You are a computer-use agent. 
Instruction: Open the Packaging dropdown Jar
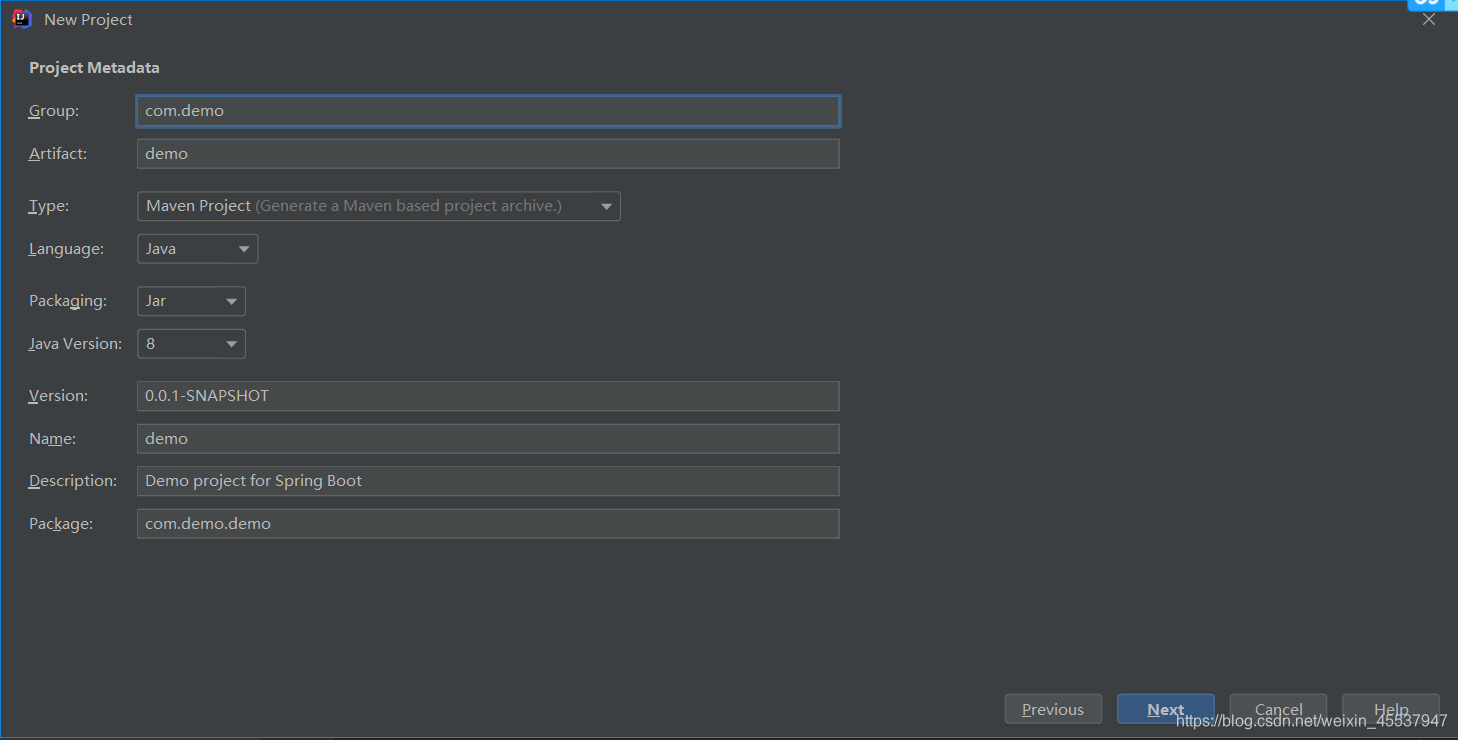click(x=191, y=301)
